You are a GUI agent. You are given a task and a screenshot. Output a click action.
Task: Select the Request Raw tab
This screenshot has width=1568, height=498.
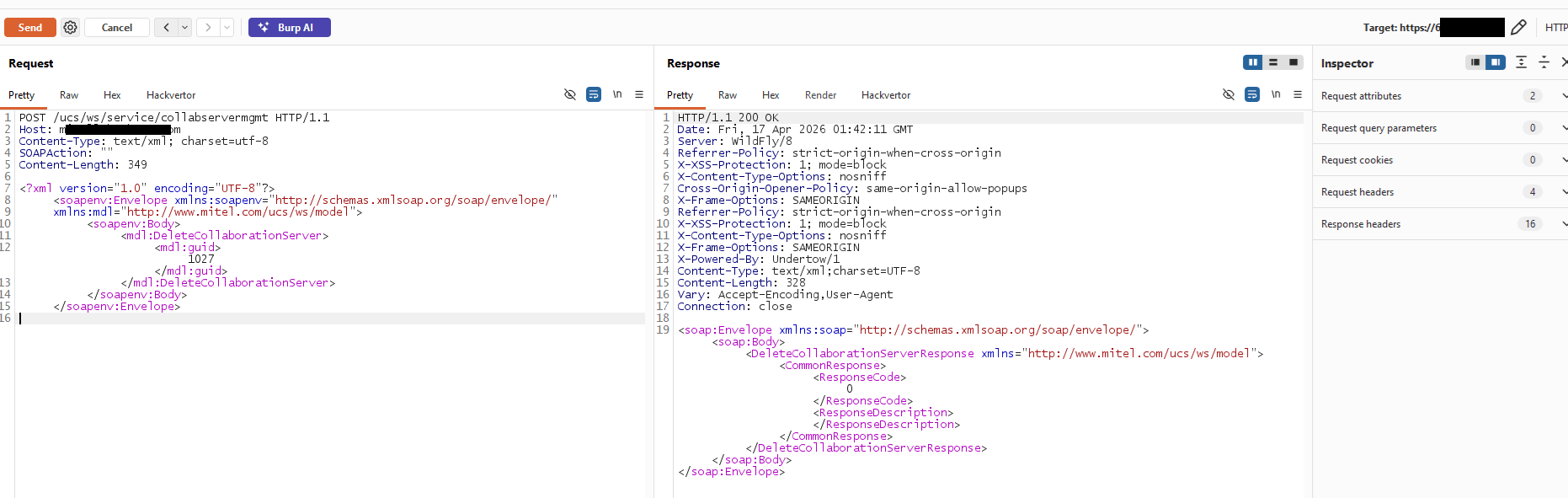(x=69, y=95)
